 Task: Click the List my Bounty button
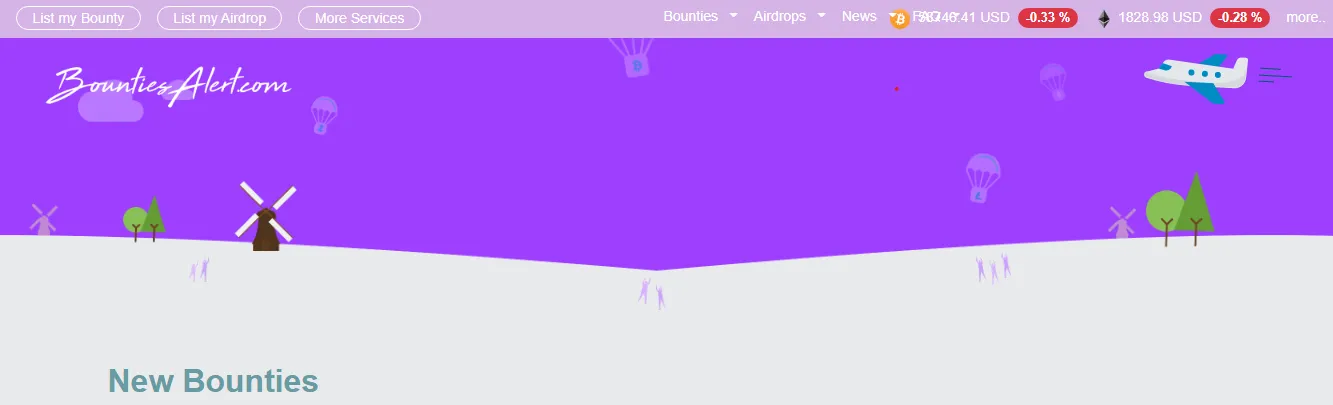click(78, 18)
